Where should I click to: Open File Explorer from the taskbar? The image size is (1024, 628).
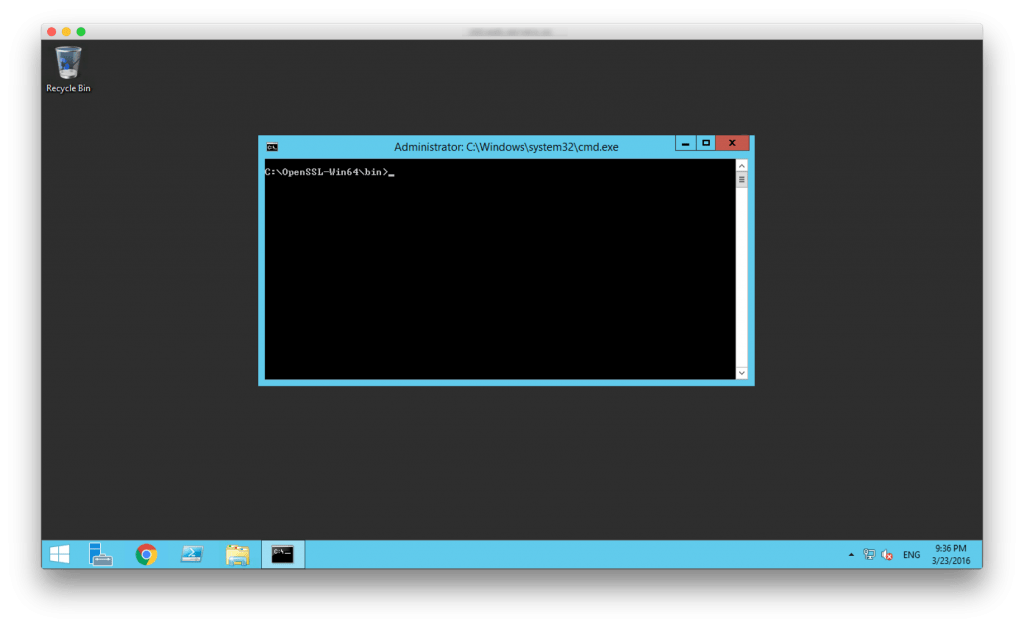click(x=237, y=554)
